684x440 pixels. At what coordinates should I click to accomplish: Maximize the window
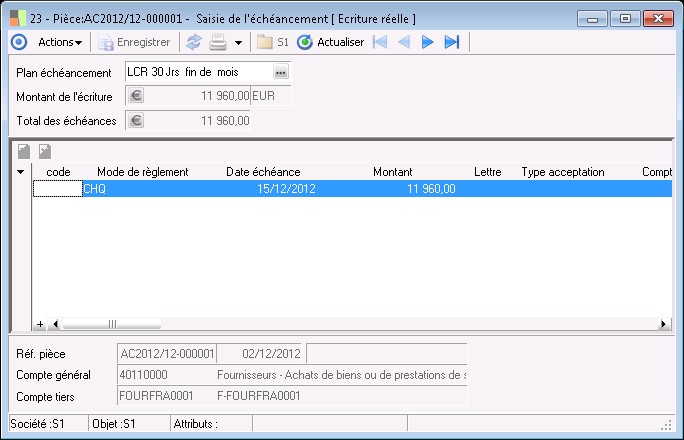(x=625, y=19)
